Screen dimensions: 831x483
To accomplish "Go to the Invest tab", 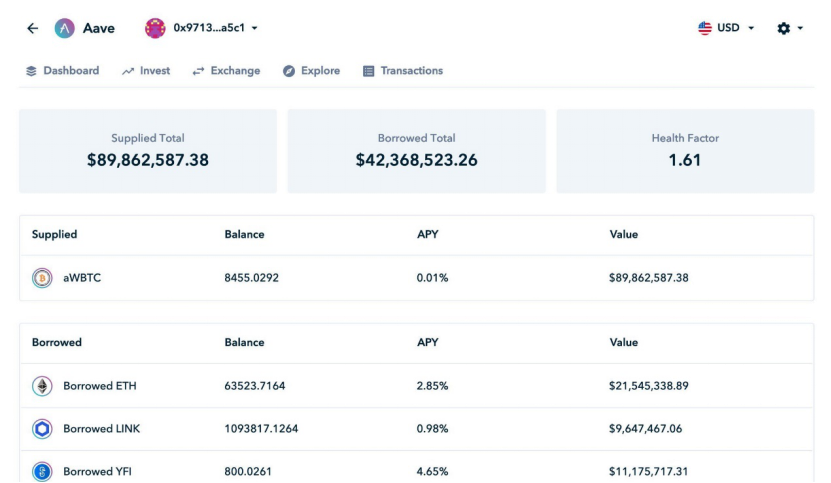I will point(146,71).
